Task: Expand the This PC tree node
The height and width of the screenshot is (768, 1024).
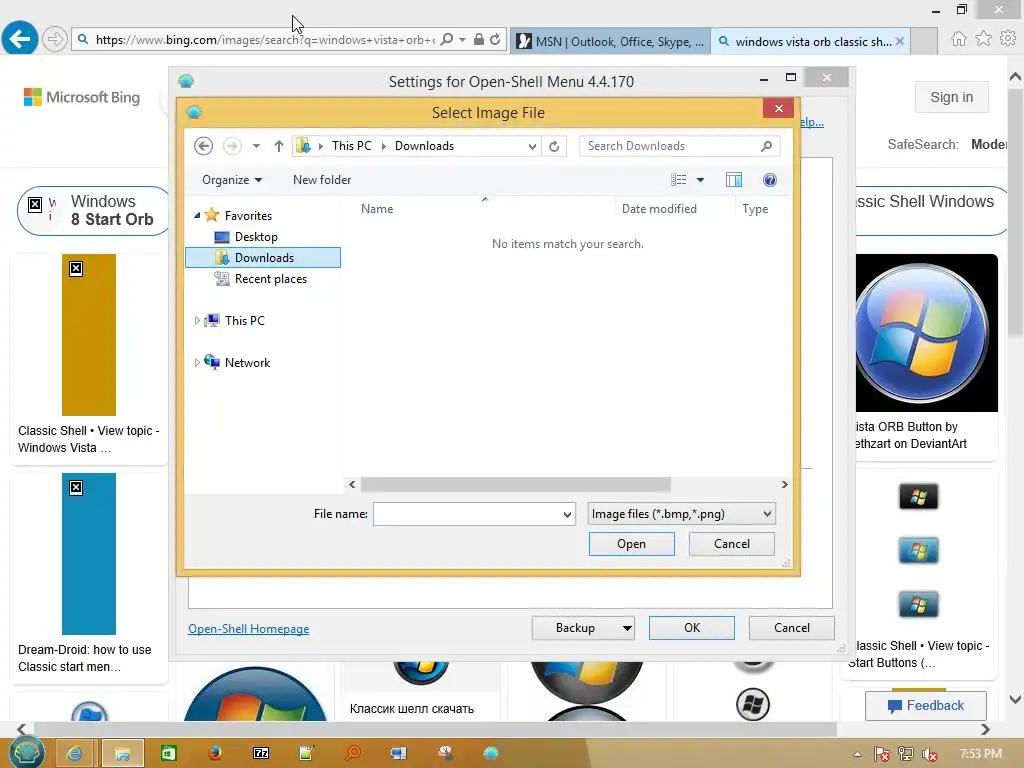Action: point(197,321)
